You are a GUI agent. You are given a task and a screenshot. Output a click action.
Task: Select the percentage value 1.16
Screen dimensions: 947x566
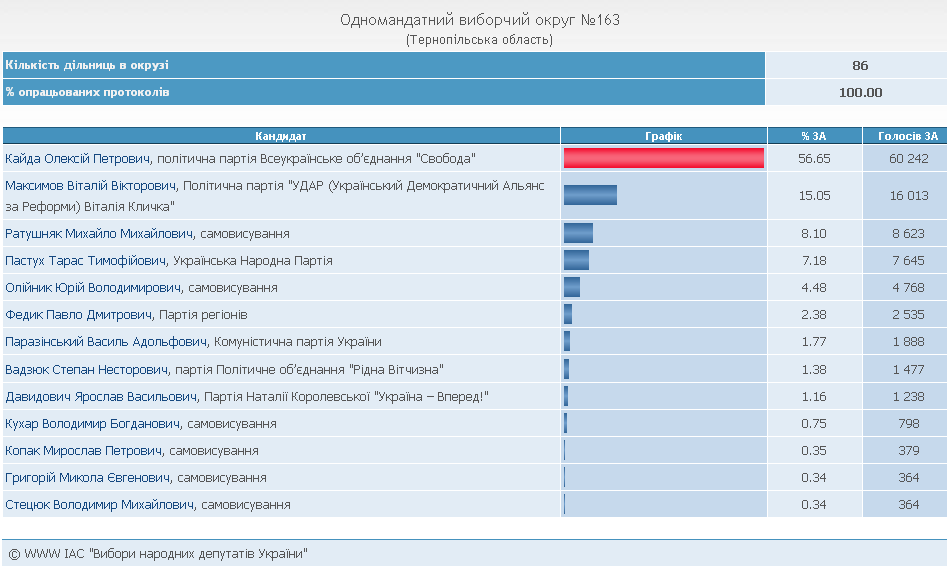[x=814, y=397]
